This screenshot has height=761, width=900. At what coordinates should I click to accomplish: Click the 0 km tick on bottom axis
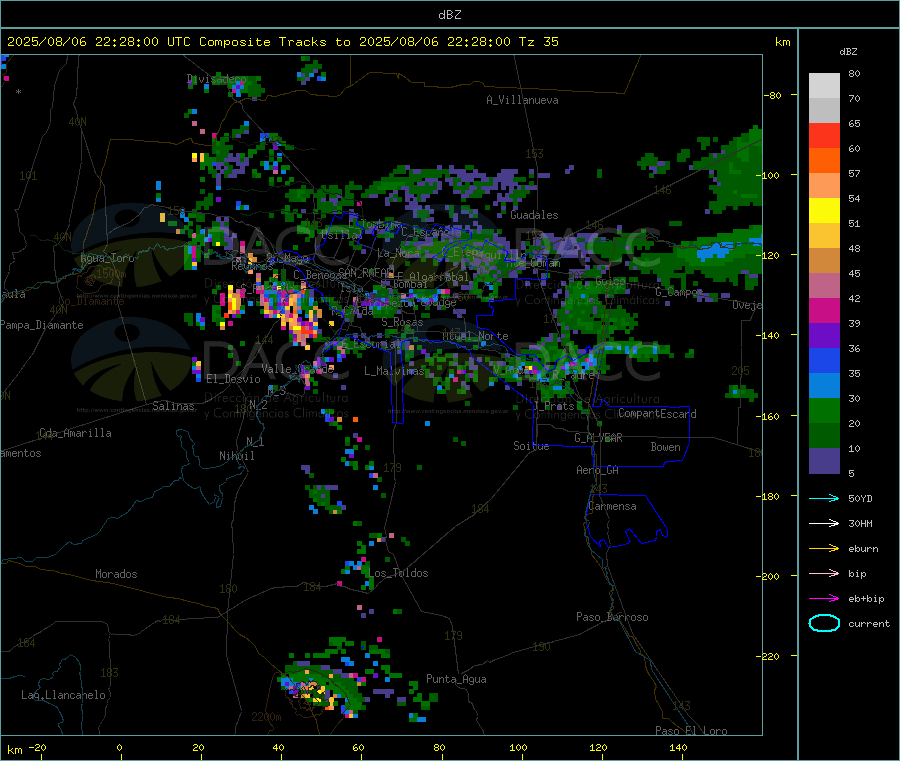(119, 747)
